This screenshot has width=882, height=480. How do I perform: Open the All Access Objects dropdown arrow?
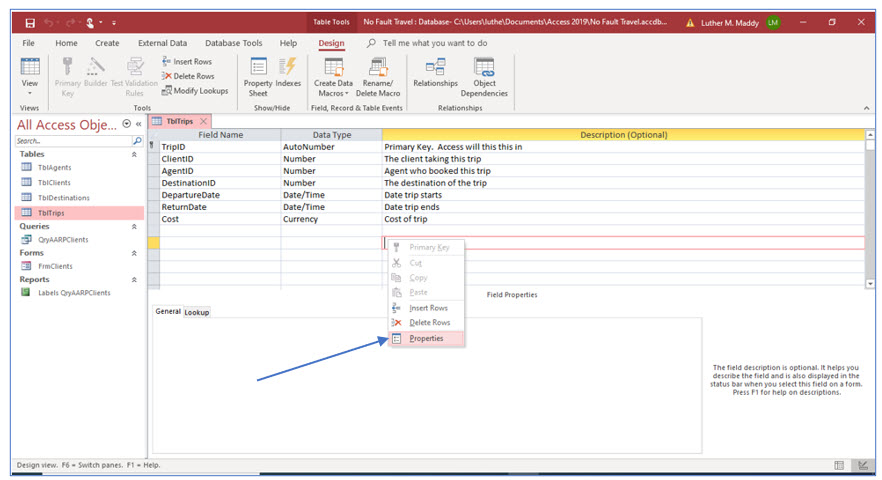[127, 124]
